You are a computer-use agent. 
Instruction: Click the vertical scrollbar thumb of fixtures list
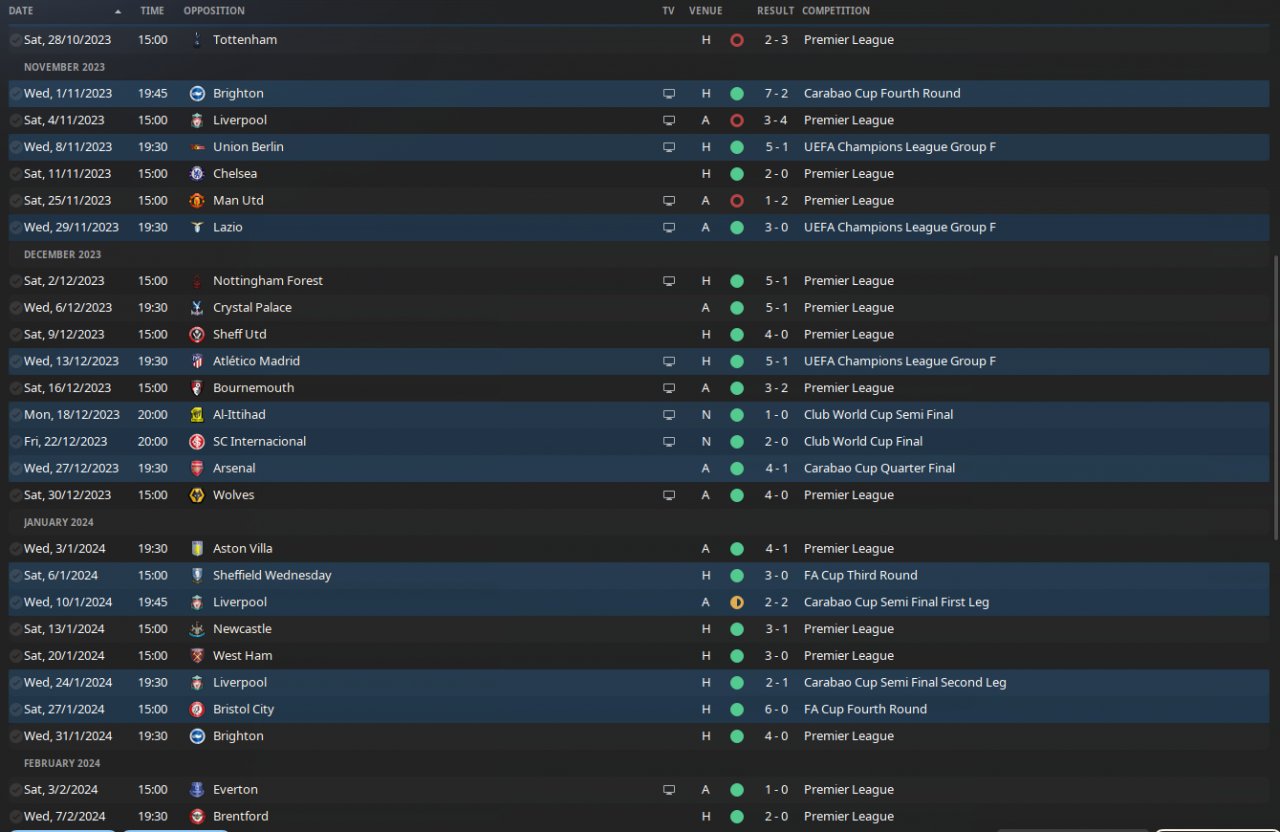point(1275,400)
